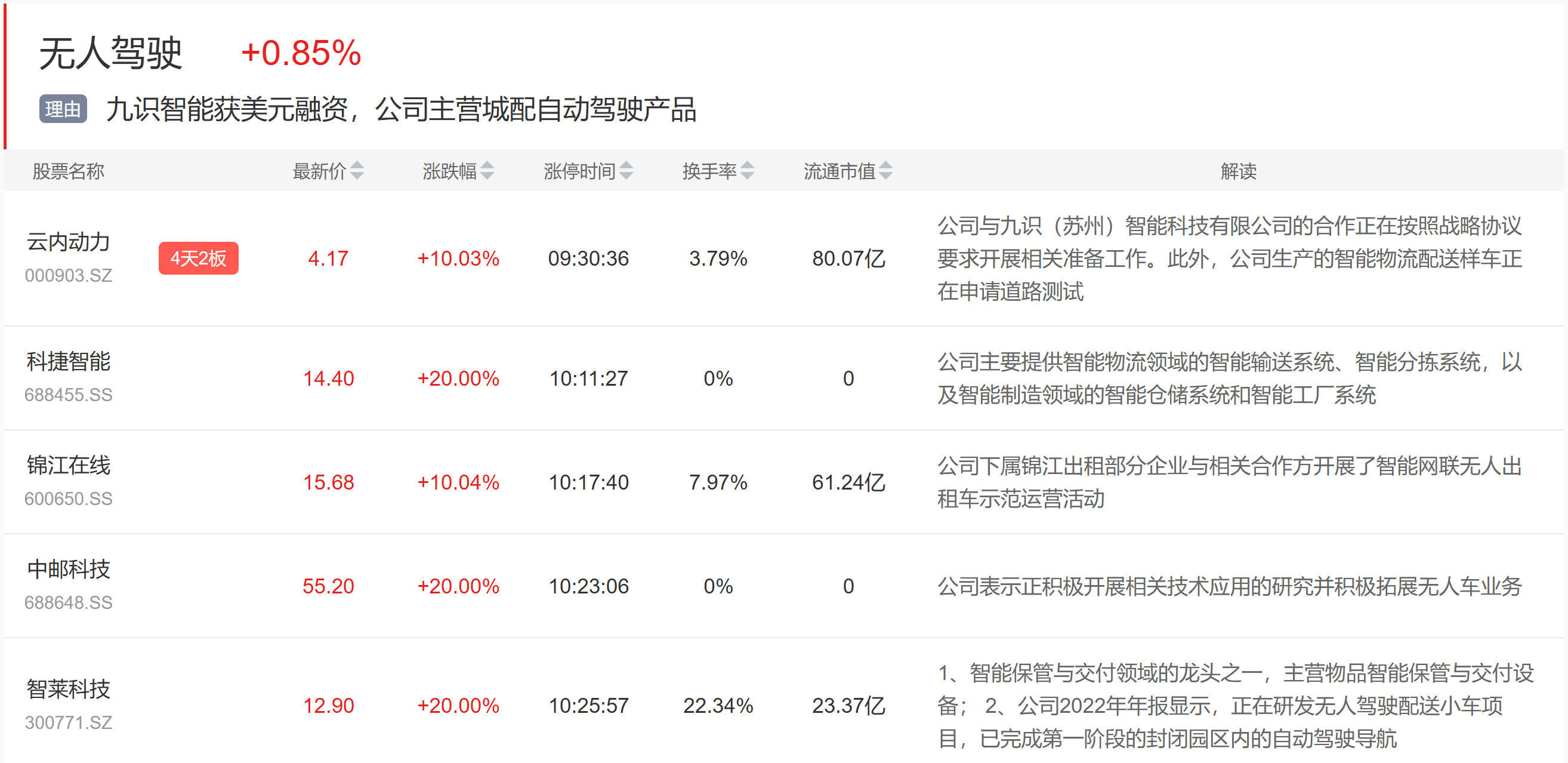Click limit-up time 10:25:57
The image size is (1568, 763).
coord(588,706)
